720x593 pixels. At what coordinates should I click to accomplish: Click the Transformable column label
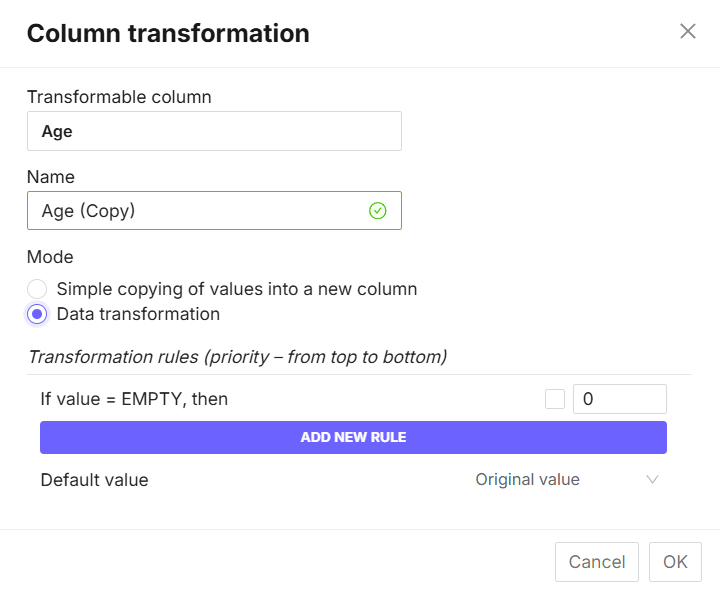coord(119,97)
